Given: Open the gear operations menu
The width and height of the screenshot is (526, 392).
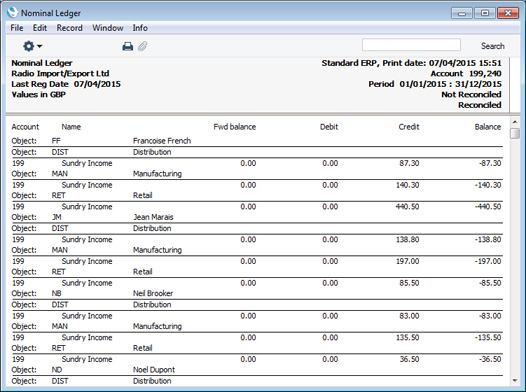Looking at the screenshot, I should (32, 46).
